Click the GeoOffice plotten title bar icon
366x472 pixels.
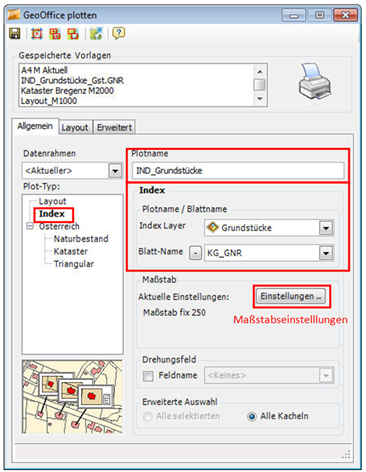[14, 15]
